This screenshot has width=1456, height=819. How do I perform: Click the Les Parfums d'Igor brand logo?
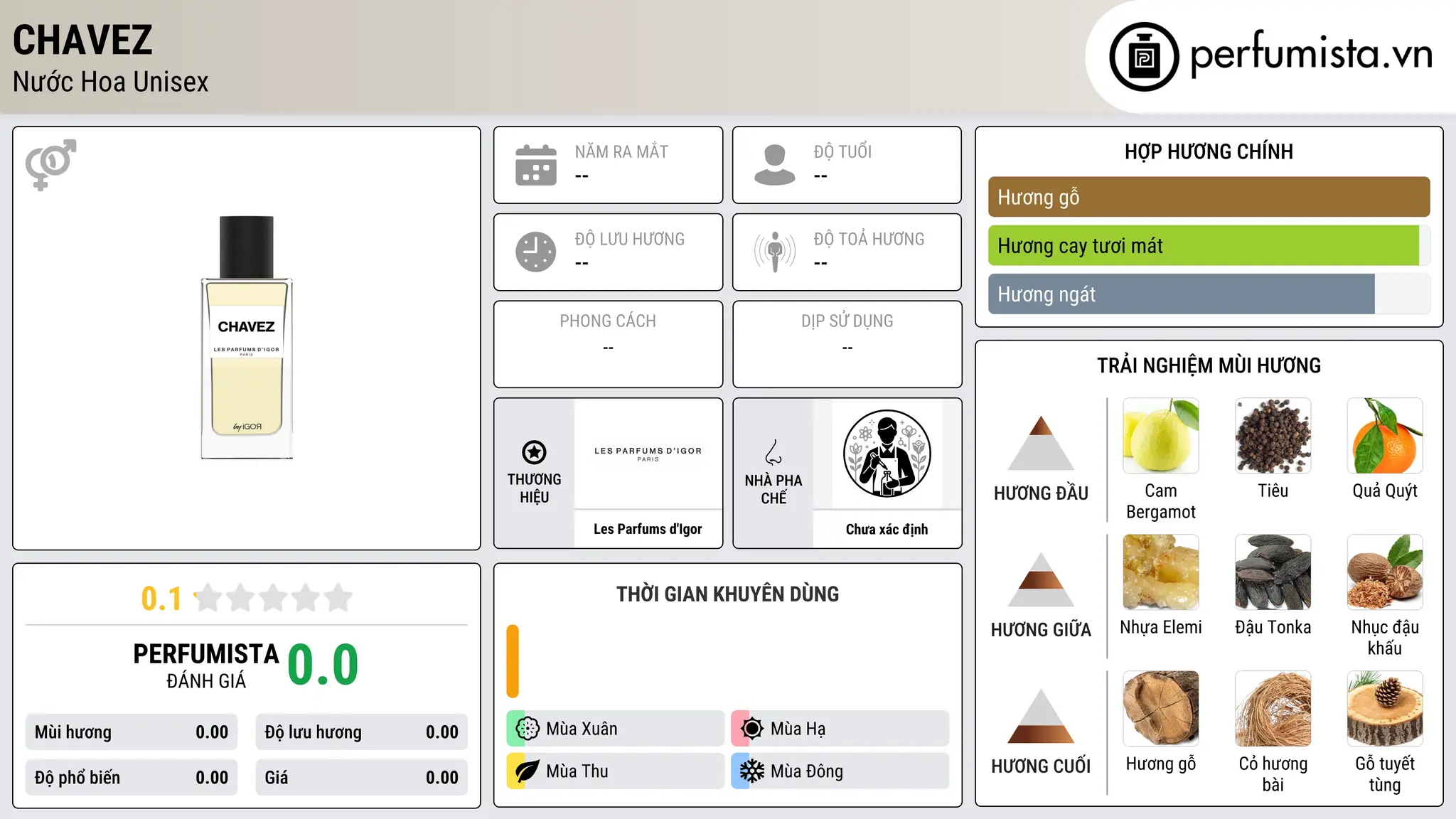pyautogui.click(x=648, y=454)
